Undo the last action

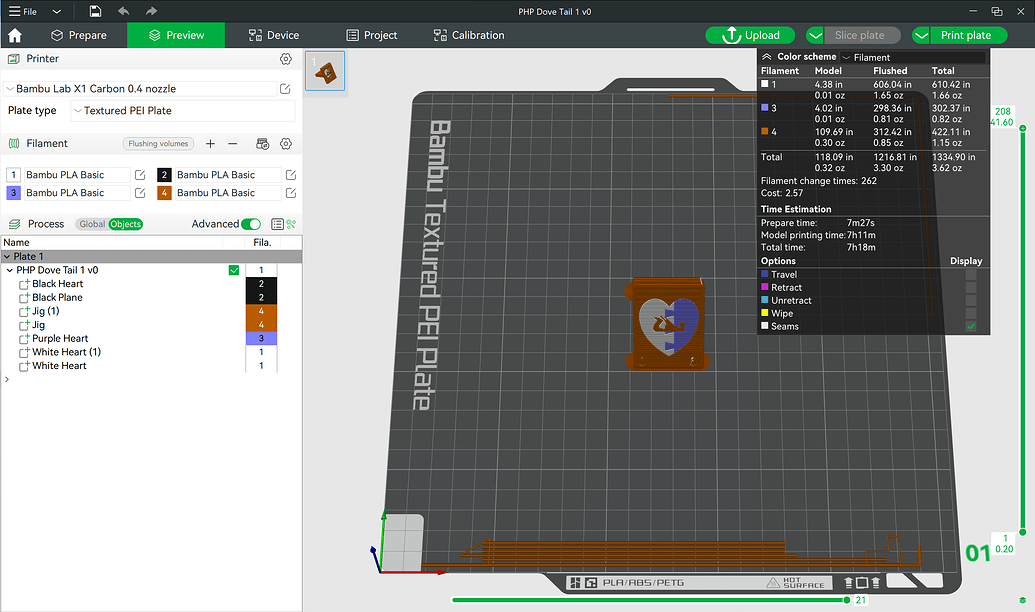(123, 11)
